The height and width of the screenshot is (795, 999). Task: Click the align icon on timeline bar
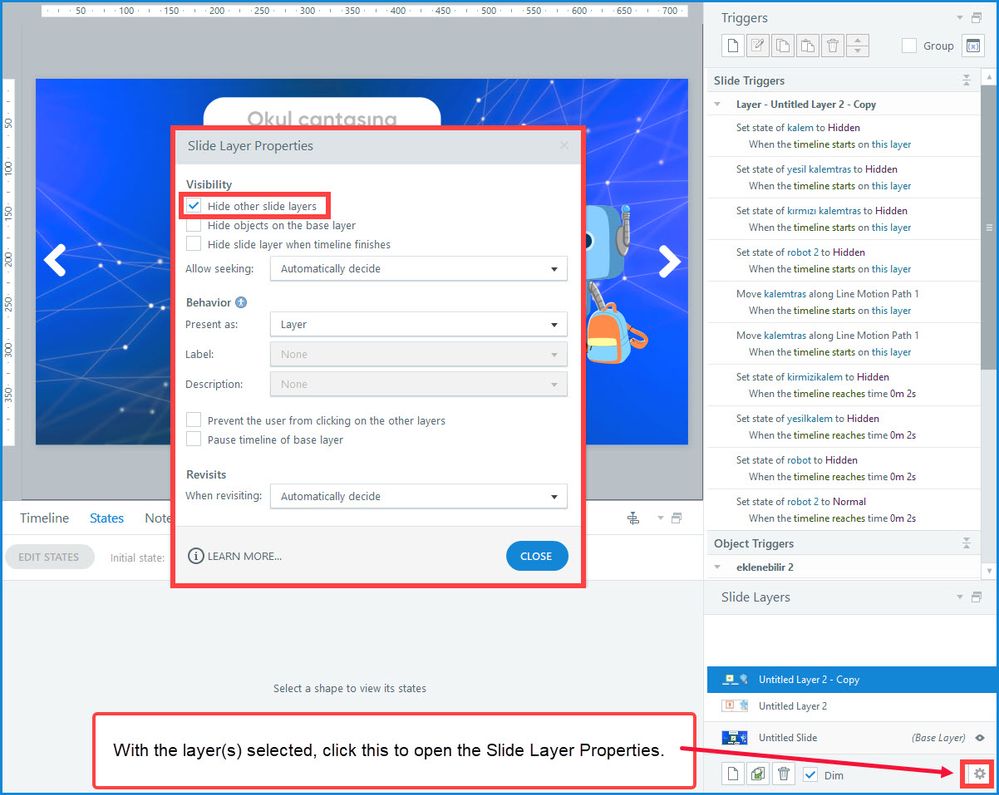pyautogui.click(x=633, y=518)
